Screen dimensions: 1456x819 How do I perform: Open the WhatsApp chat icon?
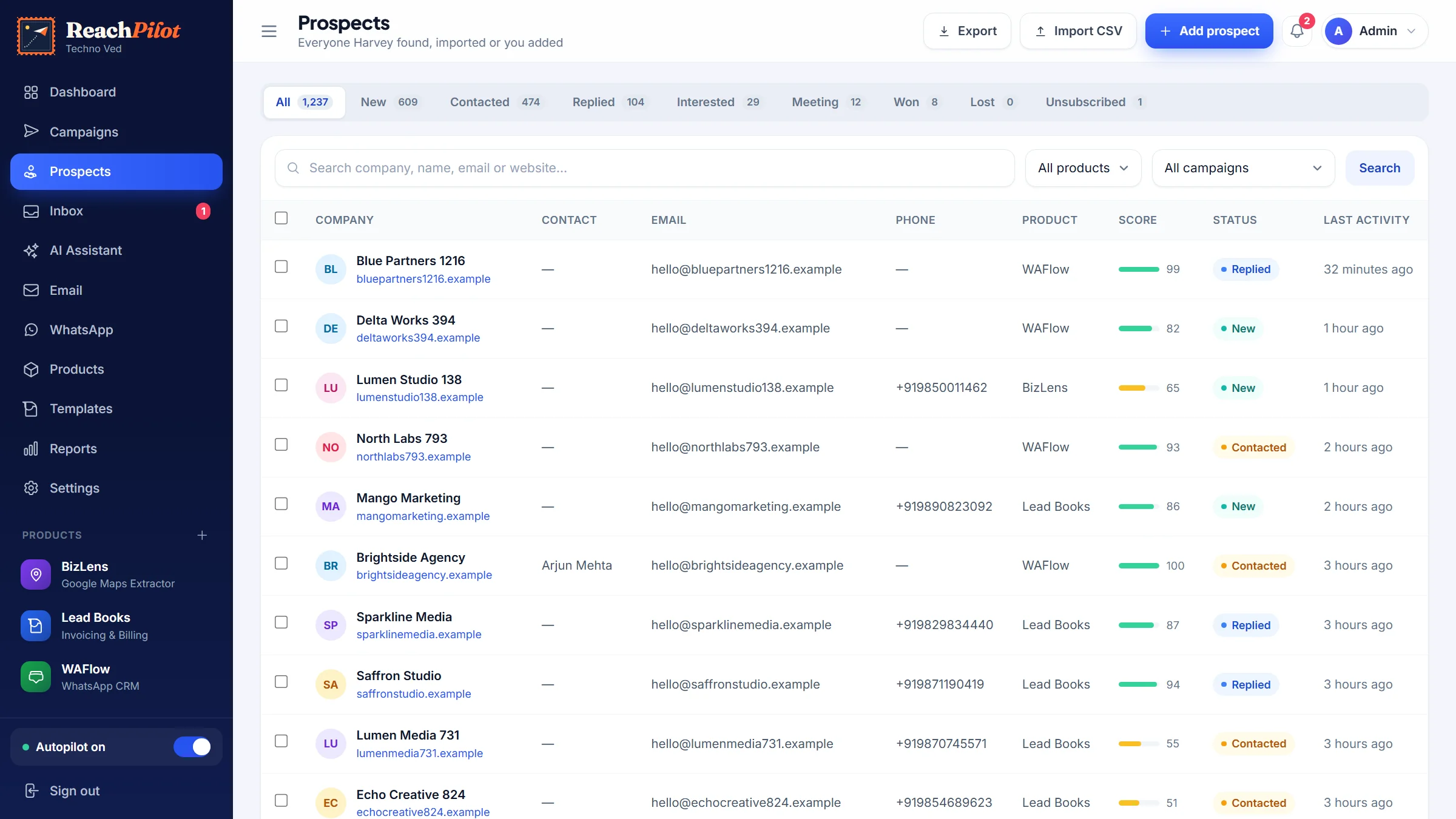click(x=31, y=330)
